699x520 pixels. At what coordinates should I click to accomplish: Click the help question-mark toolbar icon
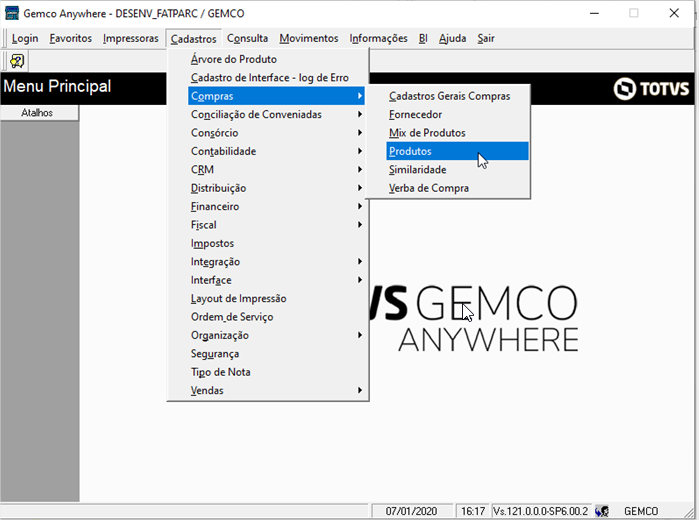pyautogui.click(x=17, y=61)
